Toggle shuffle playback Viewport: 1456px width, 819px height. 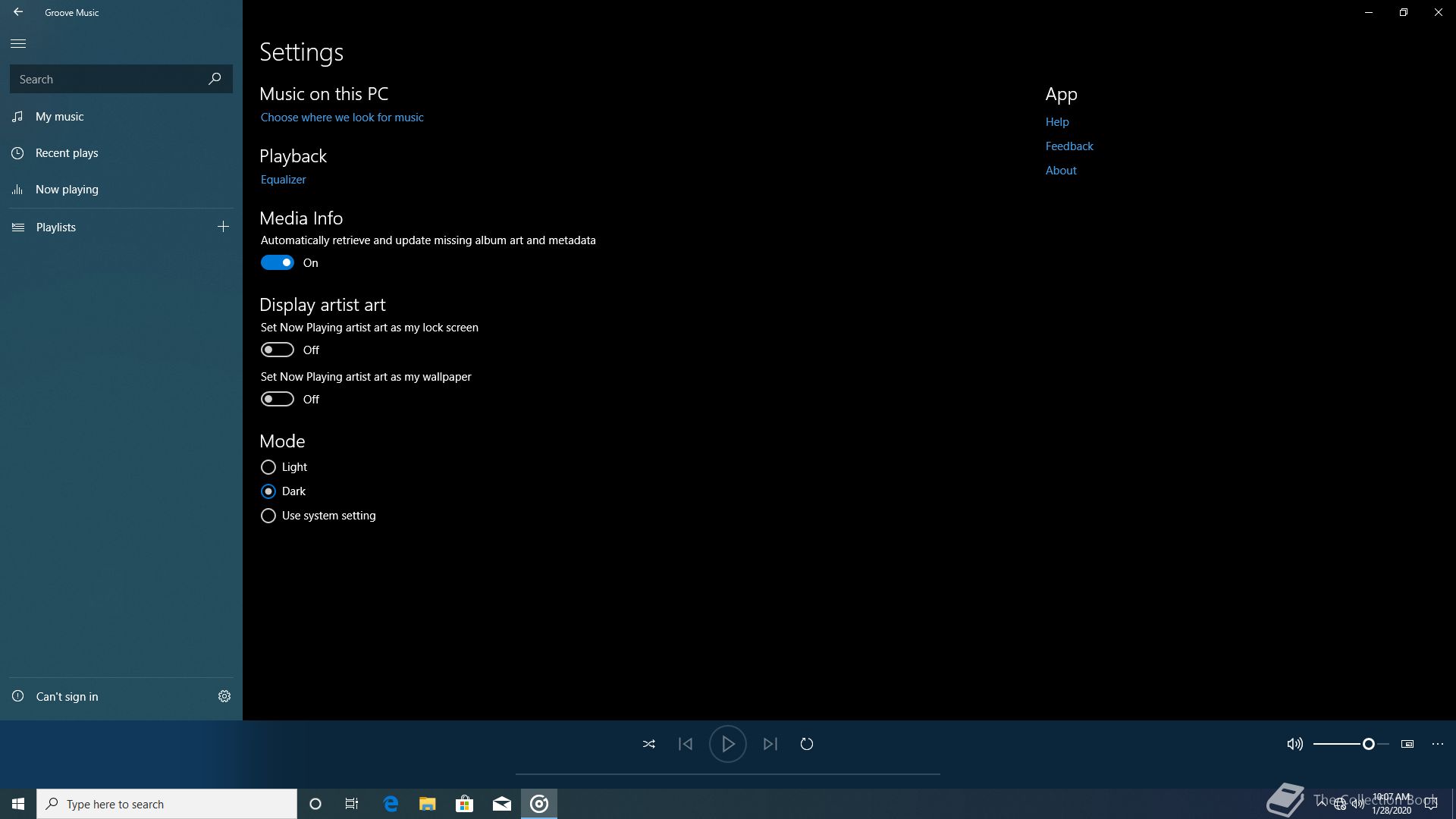coord(649,744)
